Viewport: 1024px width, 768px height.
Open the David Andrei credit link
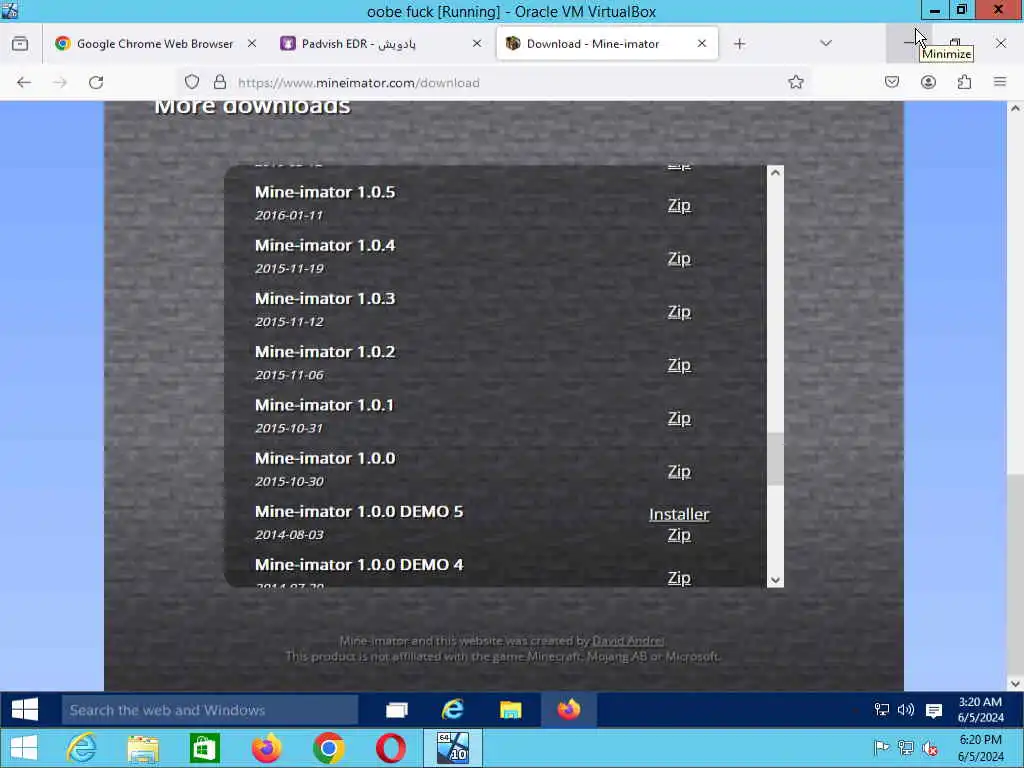click(628, 641)
